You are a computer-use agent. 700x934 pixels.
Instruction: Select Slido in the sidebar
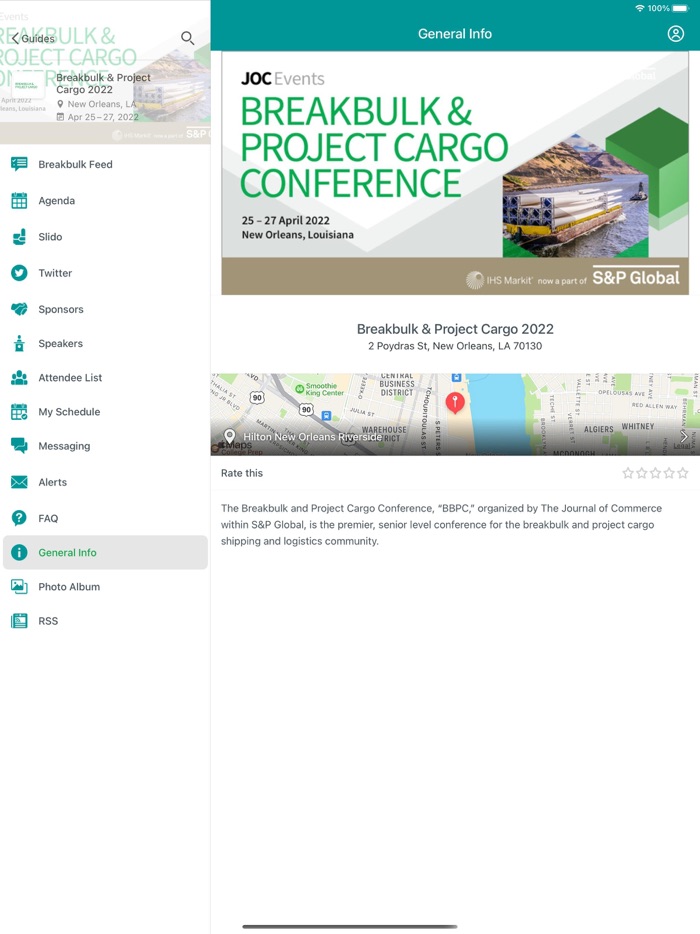(105, 237)
